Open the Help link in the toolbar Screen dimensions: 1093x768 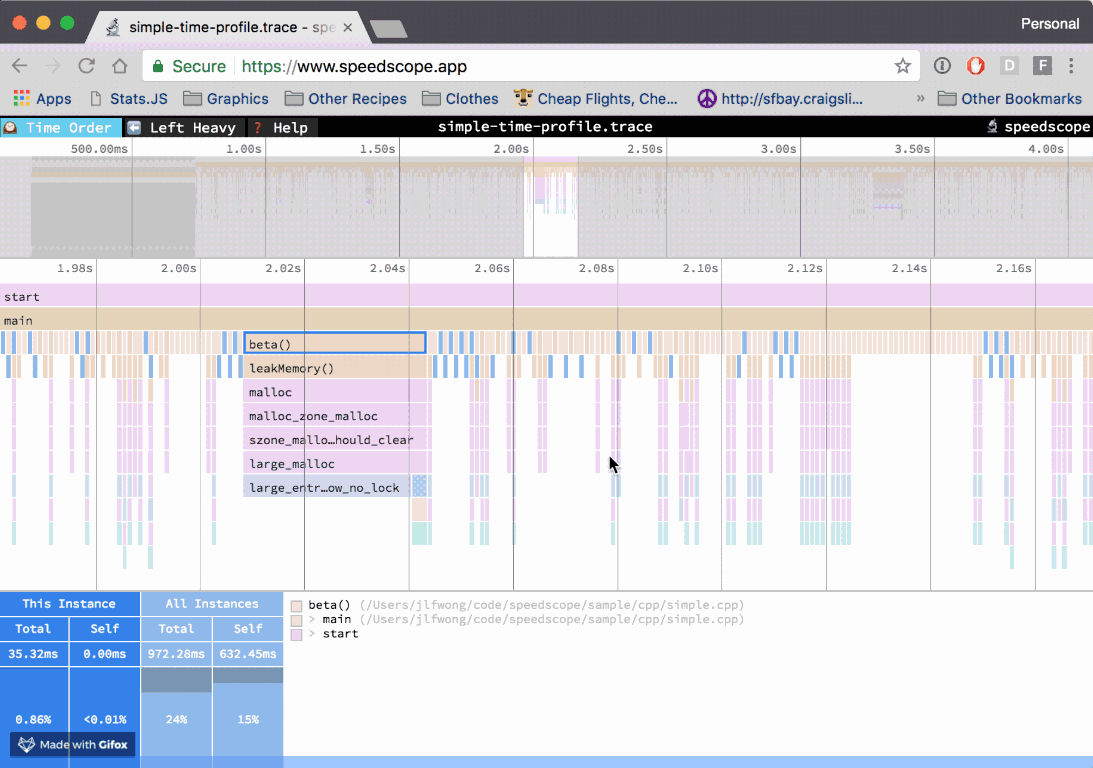(282, 128)
